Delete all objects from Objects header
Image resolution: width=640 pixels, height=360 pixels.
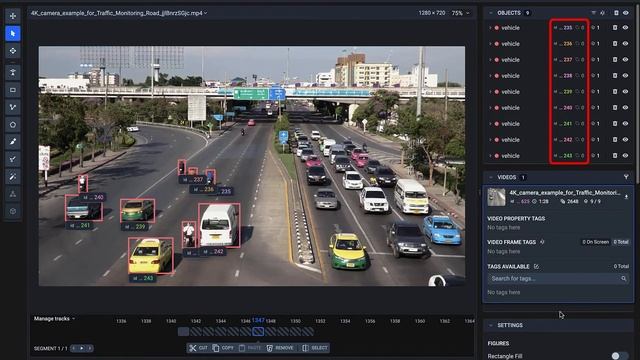click(616, 13)
